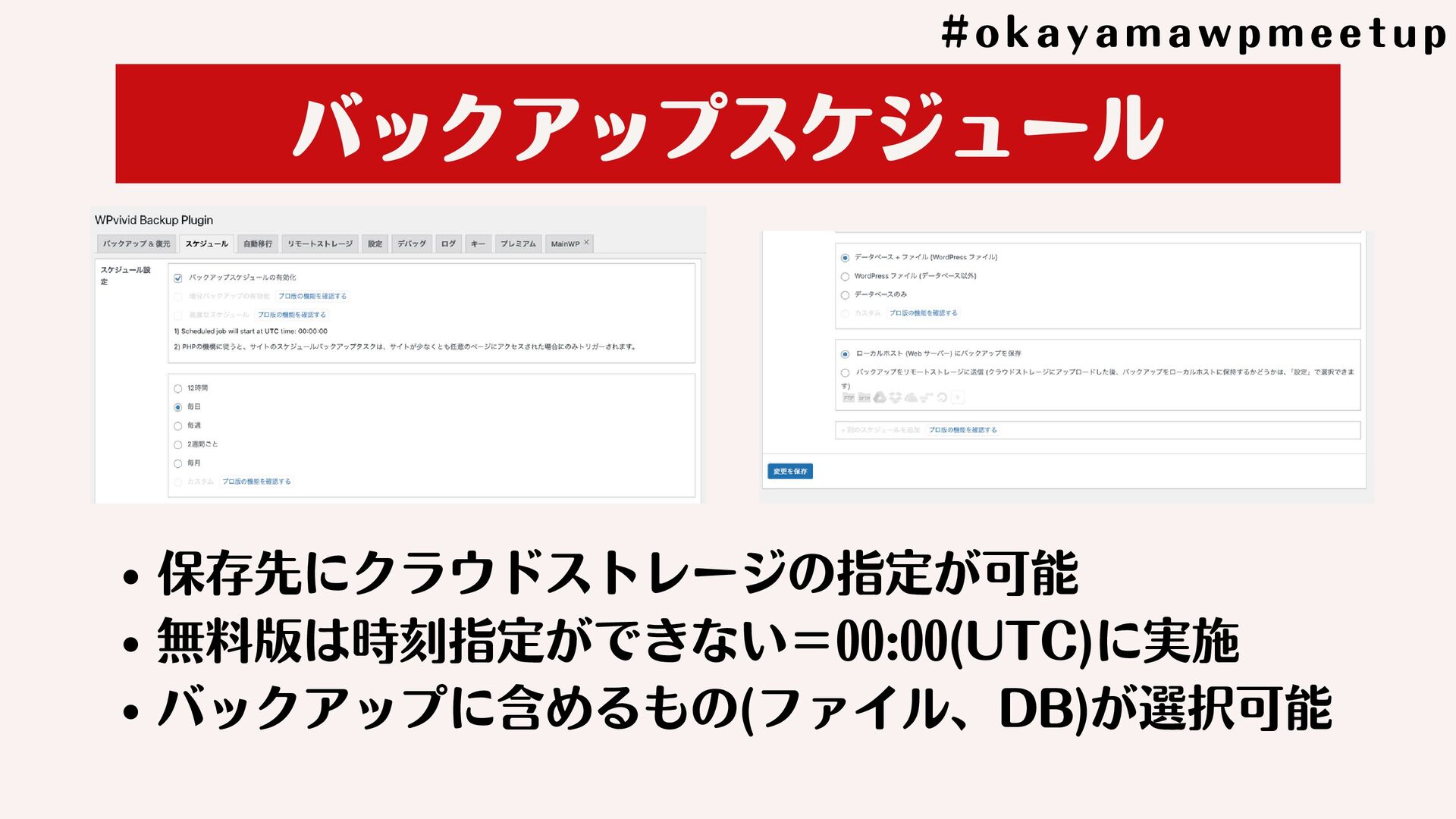This screenshot has height=819, width=1456.
Task: Open the リモートストレージ tab
Action: (x=319, y=244)
